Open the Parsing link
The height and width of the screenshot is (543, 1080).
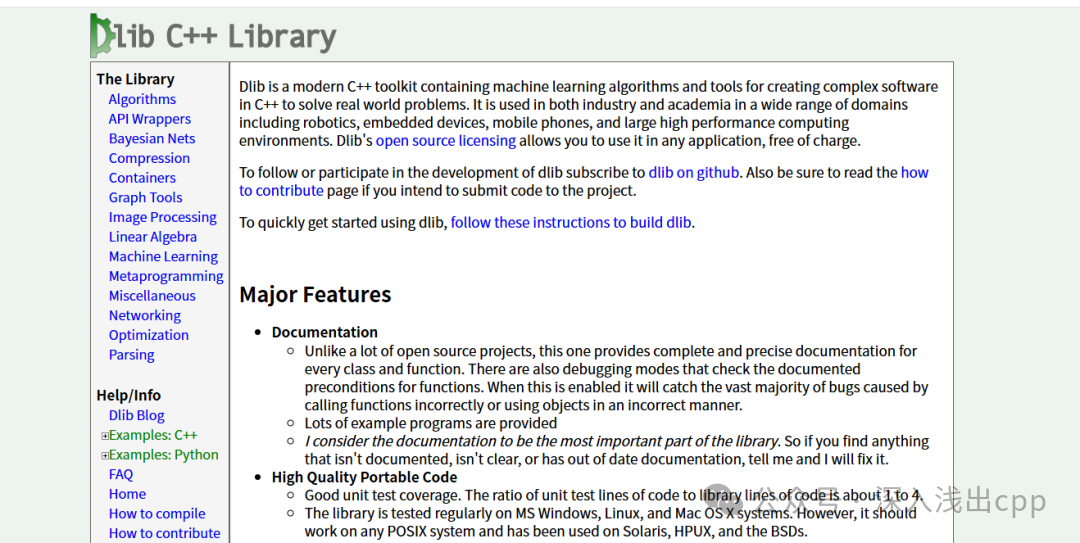132,355
